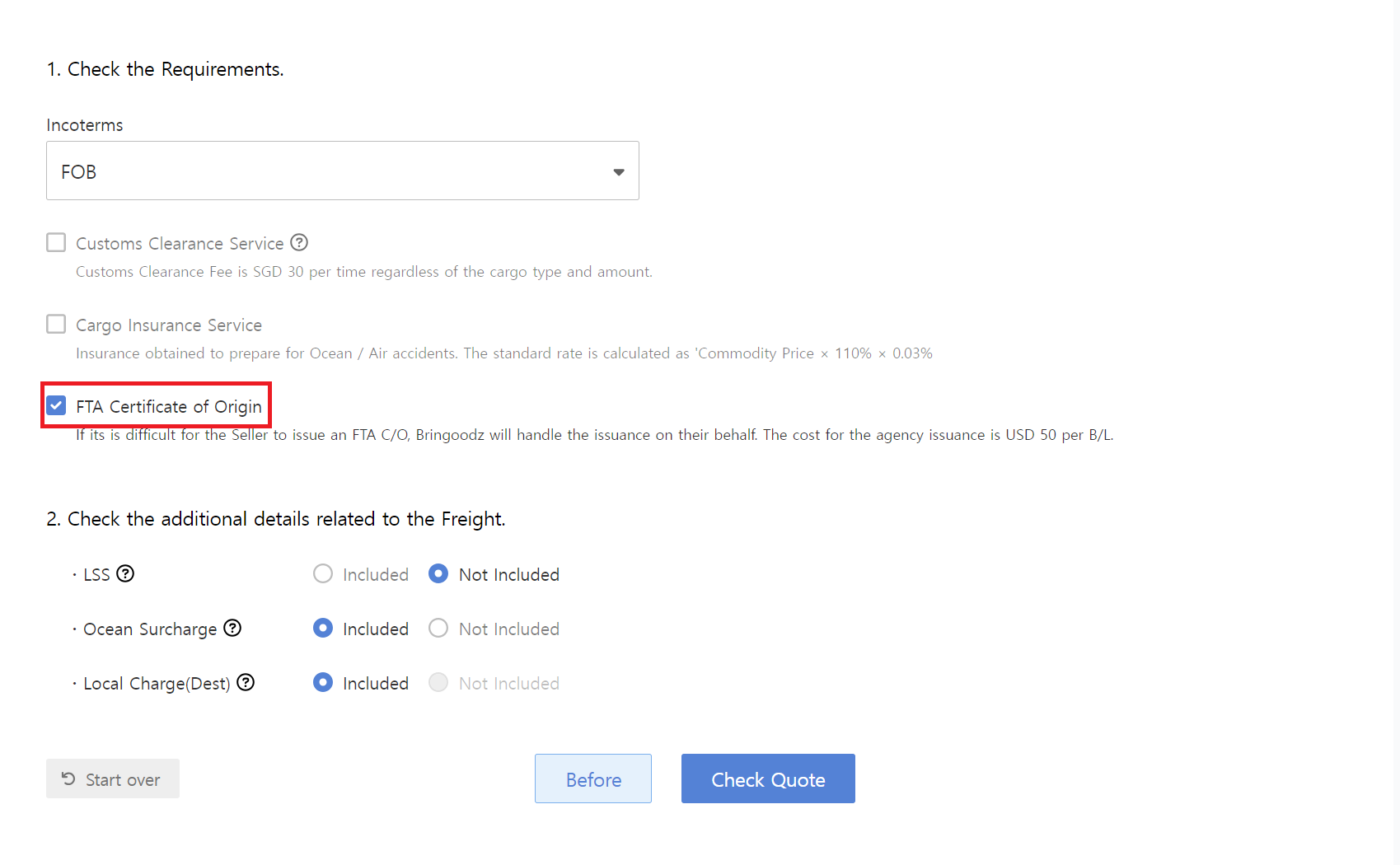
Task: Click the FTA Certificate of Origin label text
Action: coord(169,407)
